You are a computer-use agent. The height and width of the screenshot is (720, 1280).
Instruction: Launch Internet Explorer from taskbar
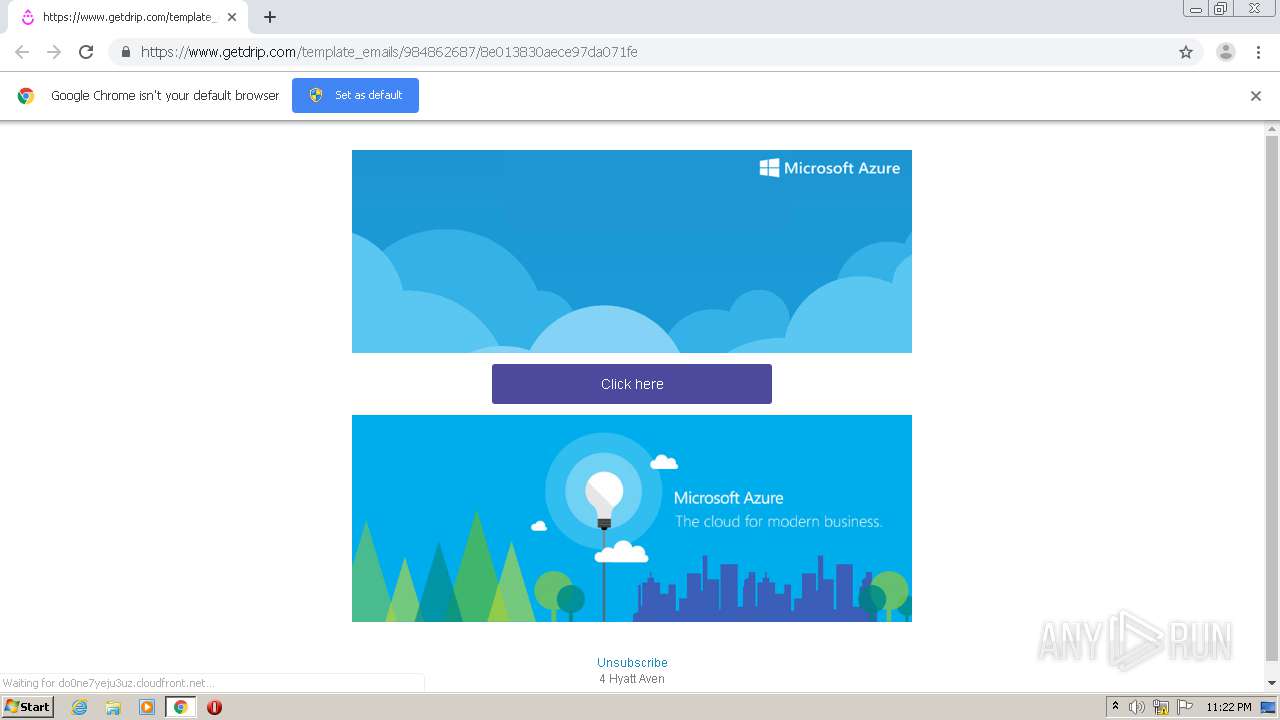80,707
